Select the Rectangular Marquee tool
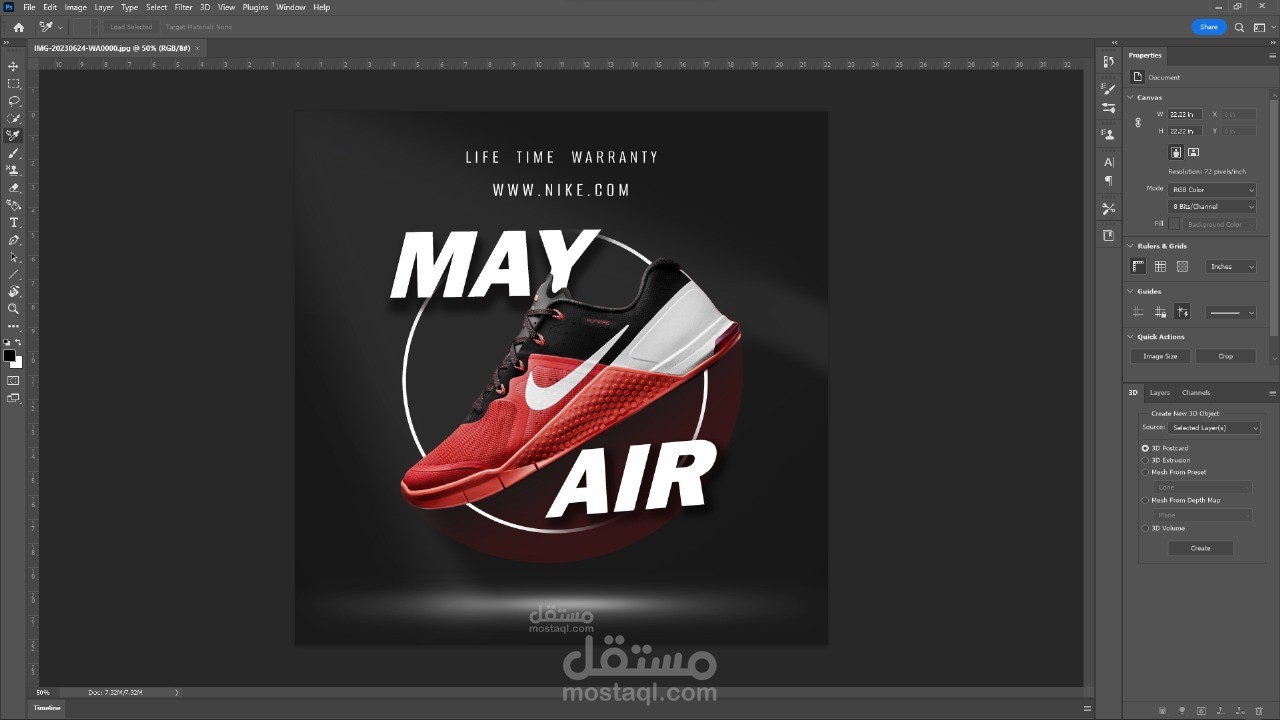The width and height of the screenshot is (1280, 720). 13,84
